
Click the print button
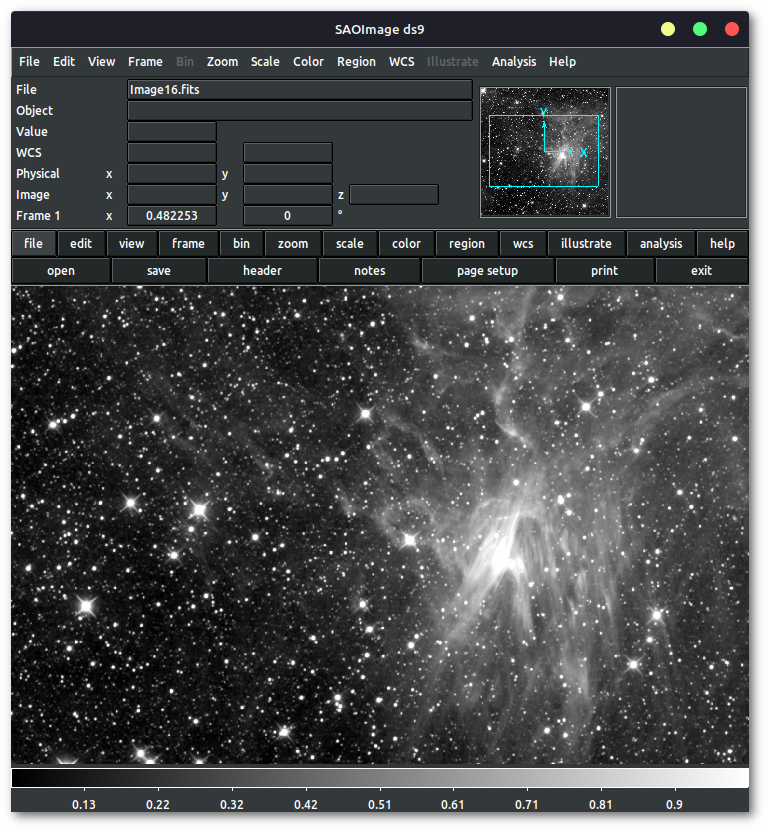point(604,271)
